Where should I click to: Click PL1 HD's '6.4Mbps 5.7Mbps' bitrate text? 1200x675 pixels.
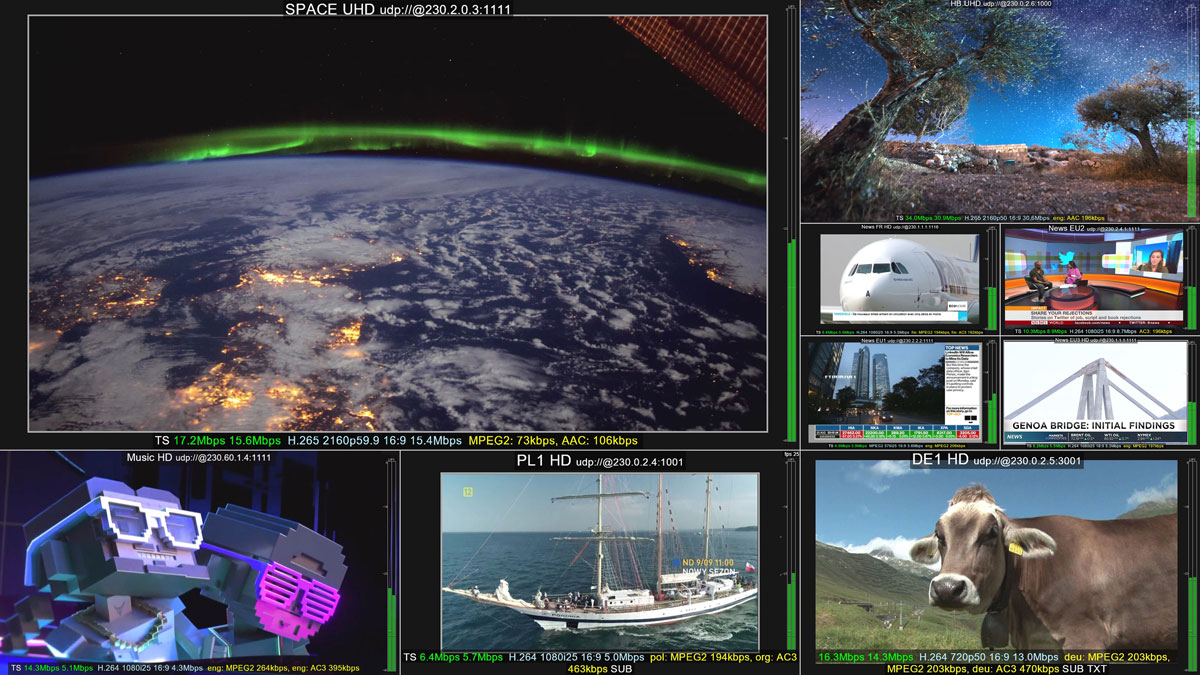coord(460,657)
